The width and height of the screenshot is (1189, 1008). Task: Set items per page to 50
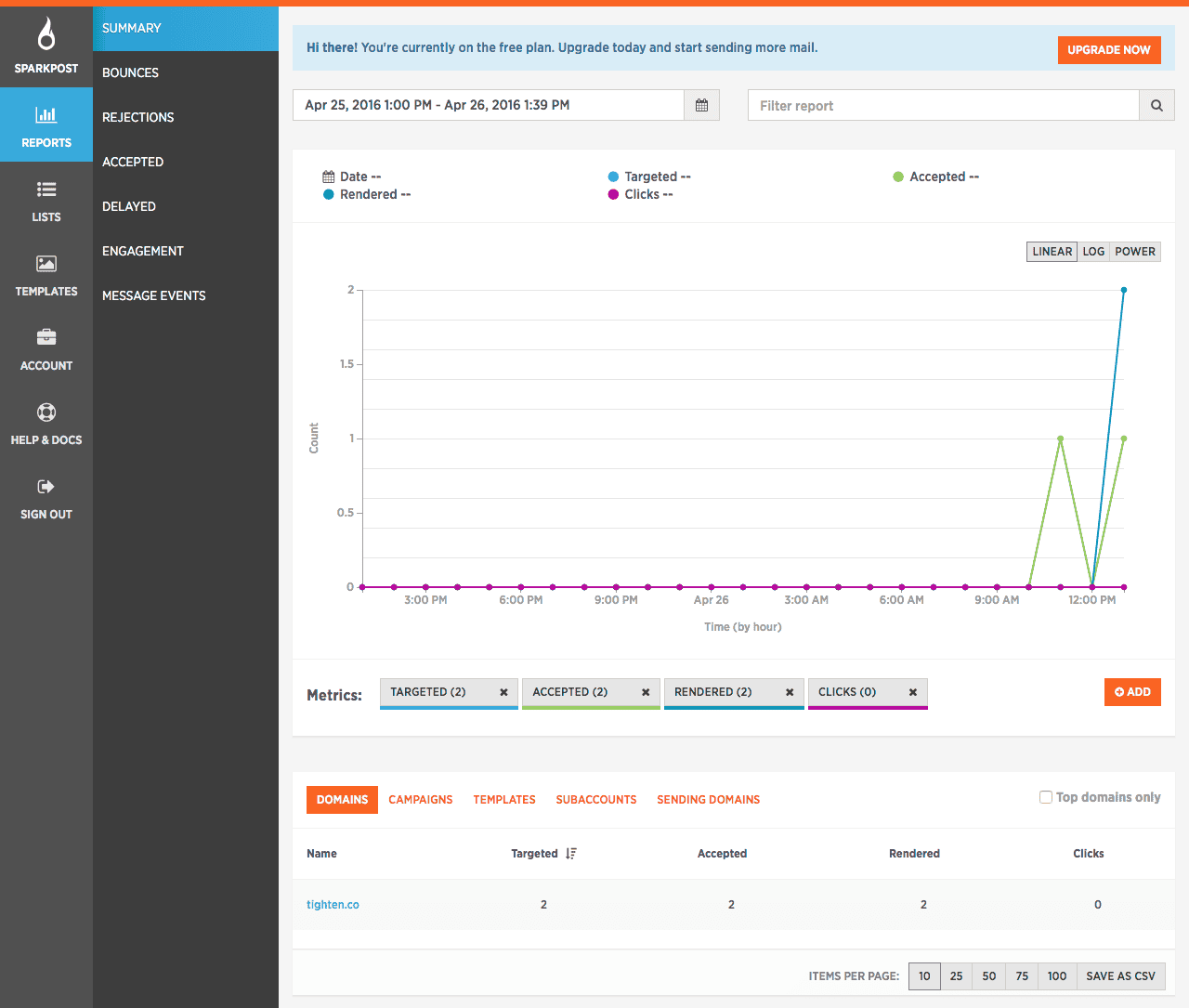click(x=988, y=975)
